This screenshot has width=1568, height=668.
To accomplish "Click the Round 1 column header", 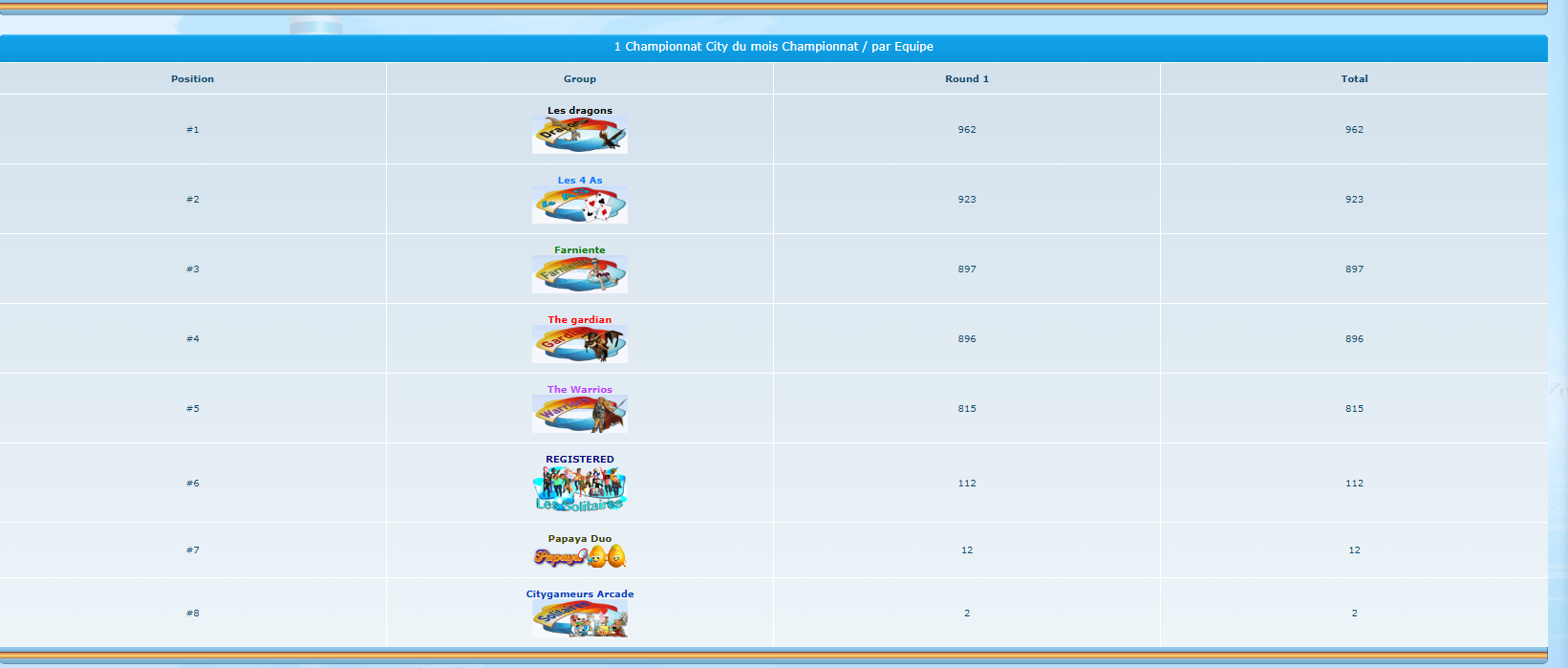I will coord(966,79).
